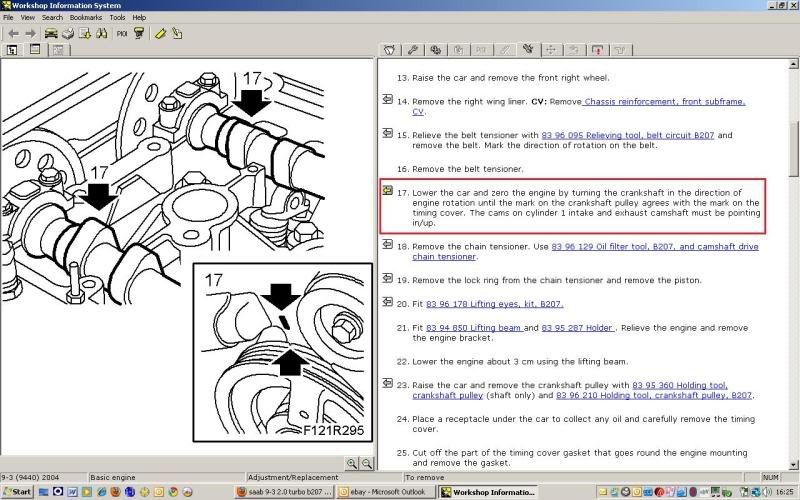Screen dimensions: 800x500
Task: Open the Bookmarks menu
Action: coord(86,17)
